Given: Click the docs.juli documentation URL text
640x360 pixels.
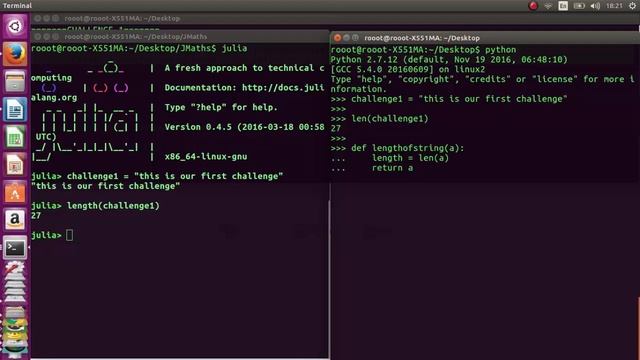Looking at the screenshot, I should pos(283,88).
